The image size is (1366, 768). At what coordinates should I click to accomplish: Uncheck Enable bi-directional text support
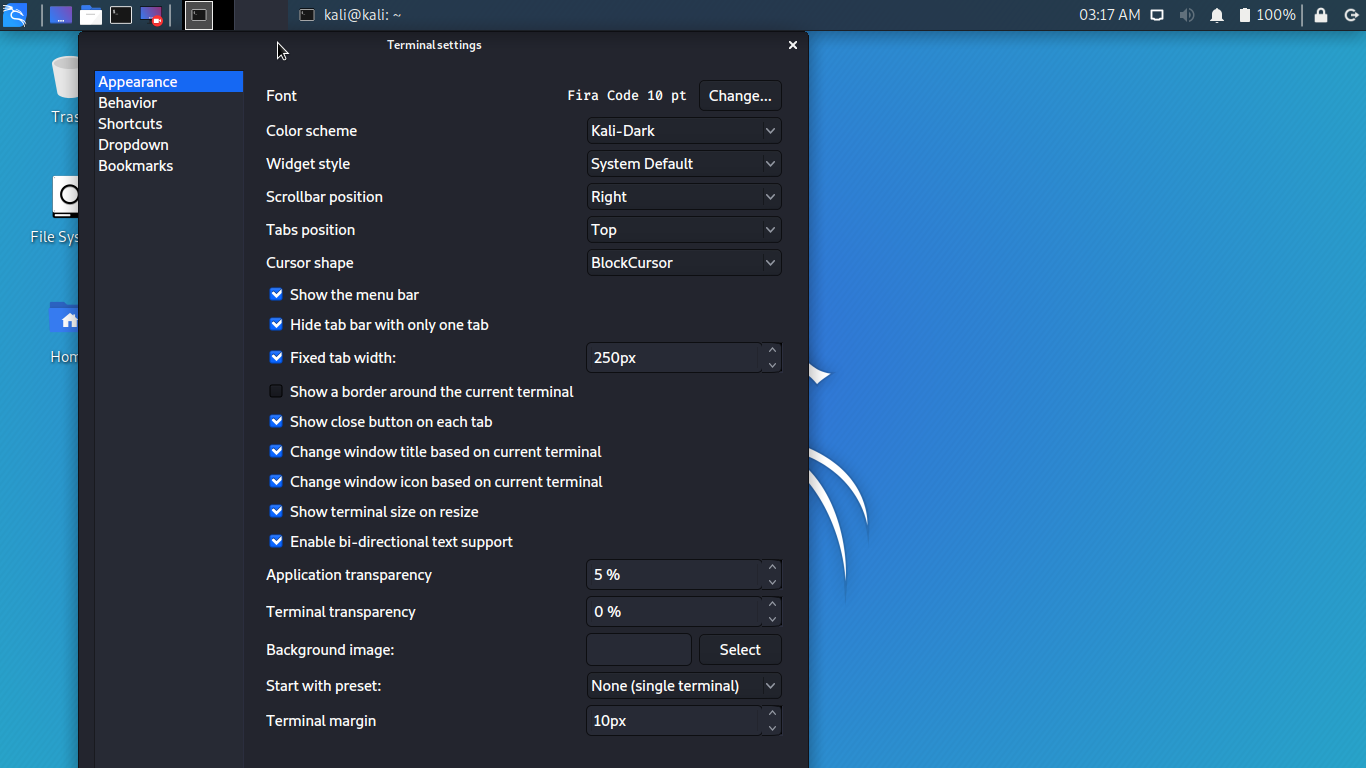(277, 542)
